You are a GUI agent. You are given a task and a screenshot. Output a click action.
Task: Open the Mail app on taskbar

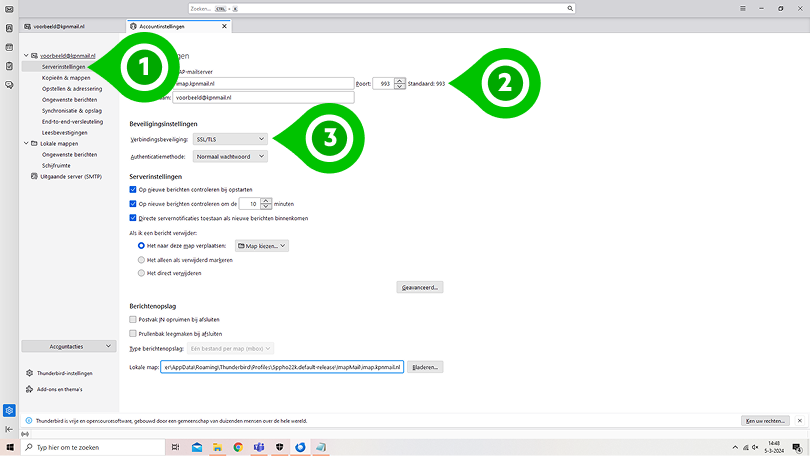point(197,447)
